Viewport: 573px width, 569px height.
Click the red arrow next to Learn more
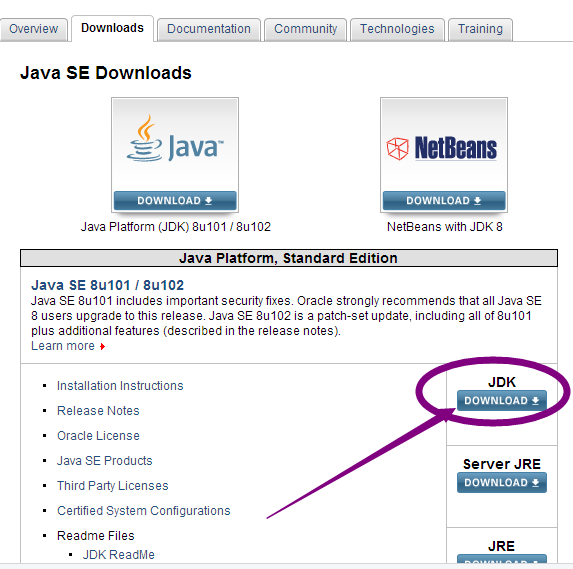coord(103,346)
